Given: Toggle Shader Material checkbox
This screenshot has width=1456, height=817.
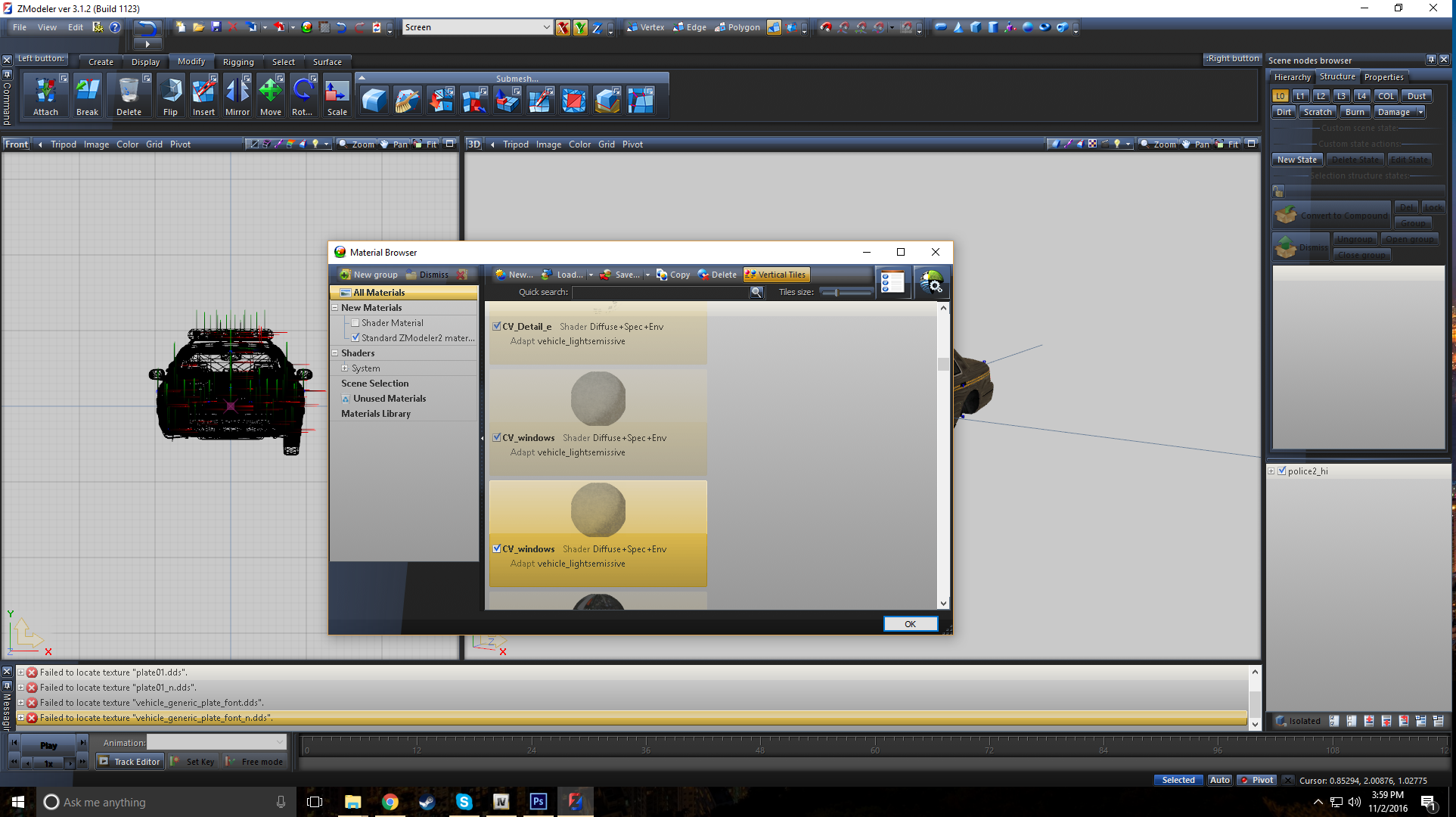Looking at the screenshot, I should 355,323.
